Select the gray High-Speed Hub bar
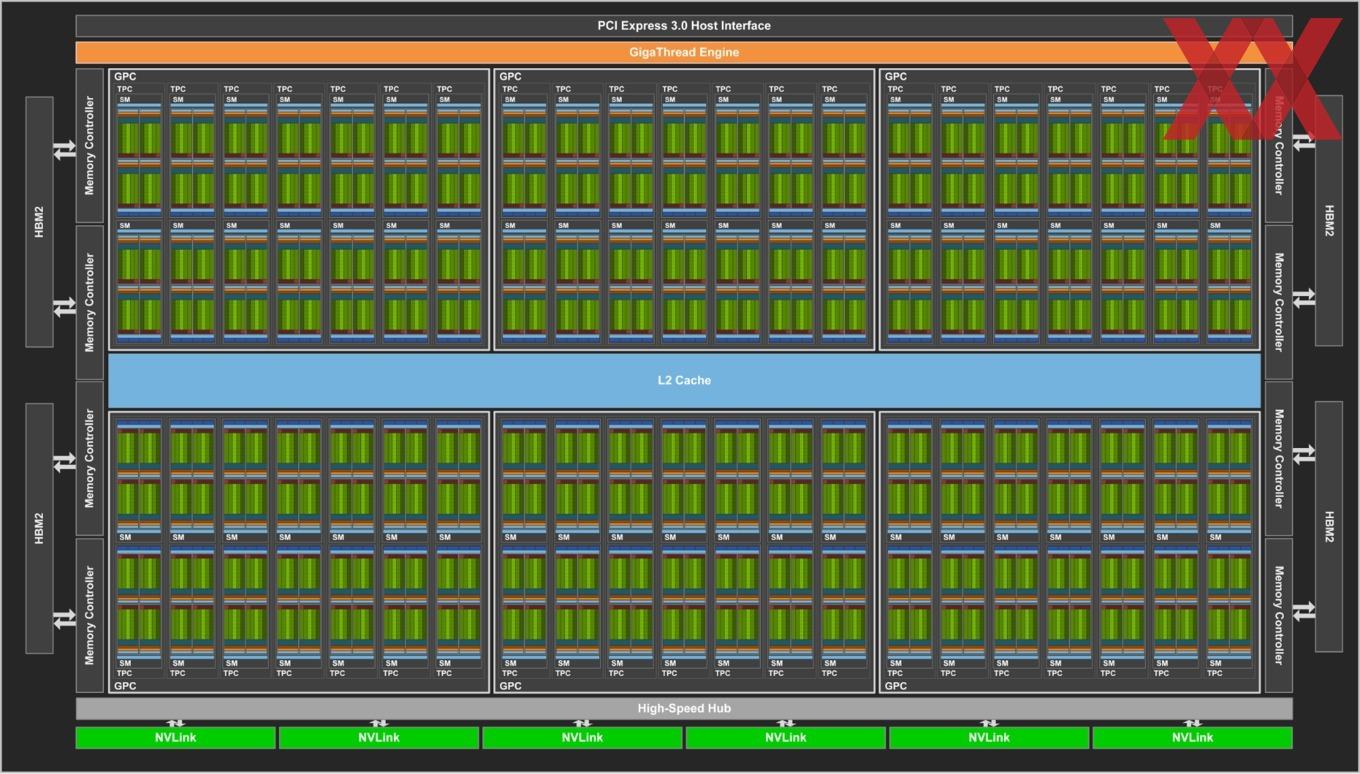This screenshot has width=1360, height=774. click(684, 708)
